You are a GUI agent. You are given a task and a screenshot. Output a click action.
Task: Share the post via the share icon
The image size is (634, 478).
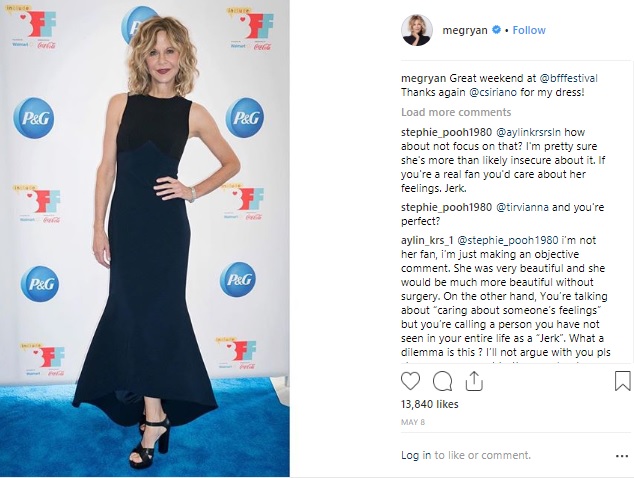(474, 381)
